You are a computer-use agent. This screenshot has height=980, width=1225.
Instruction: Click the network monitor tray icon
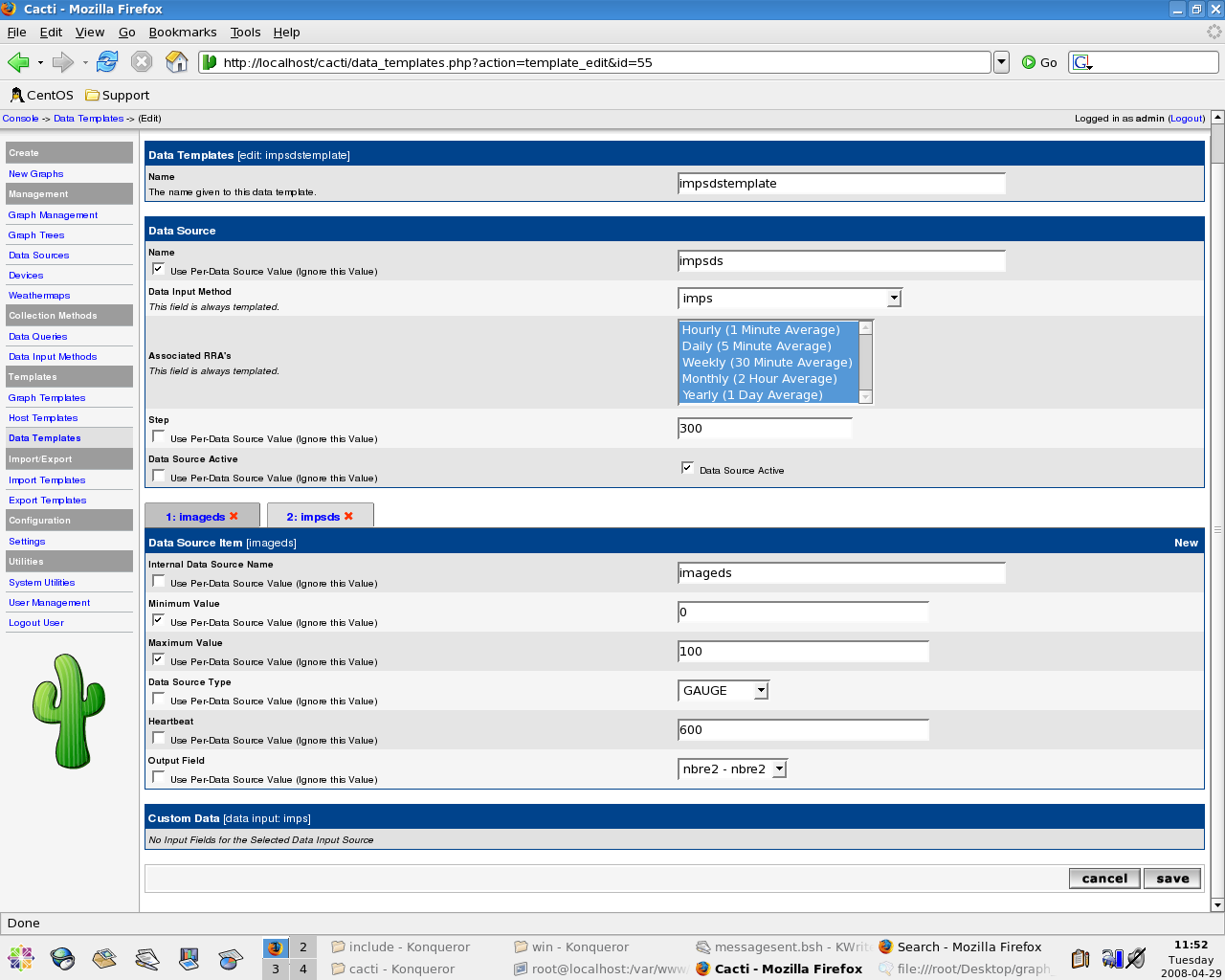click(x=1112, y=958)
